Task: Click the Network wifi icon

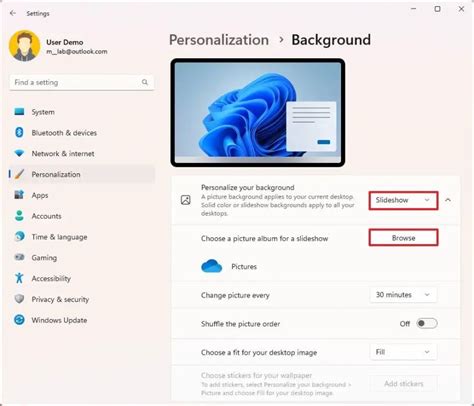Action: (19, 153)
